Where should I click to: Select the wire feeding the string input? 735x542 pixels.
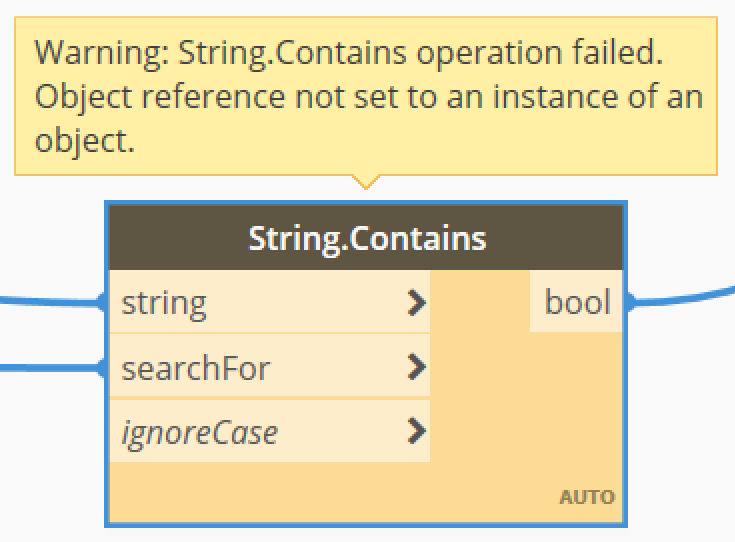50,299
